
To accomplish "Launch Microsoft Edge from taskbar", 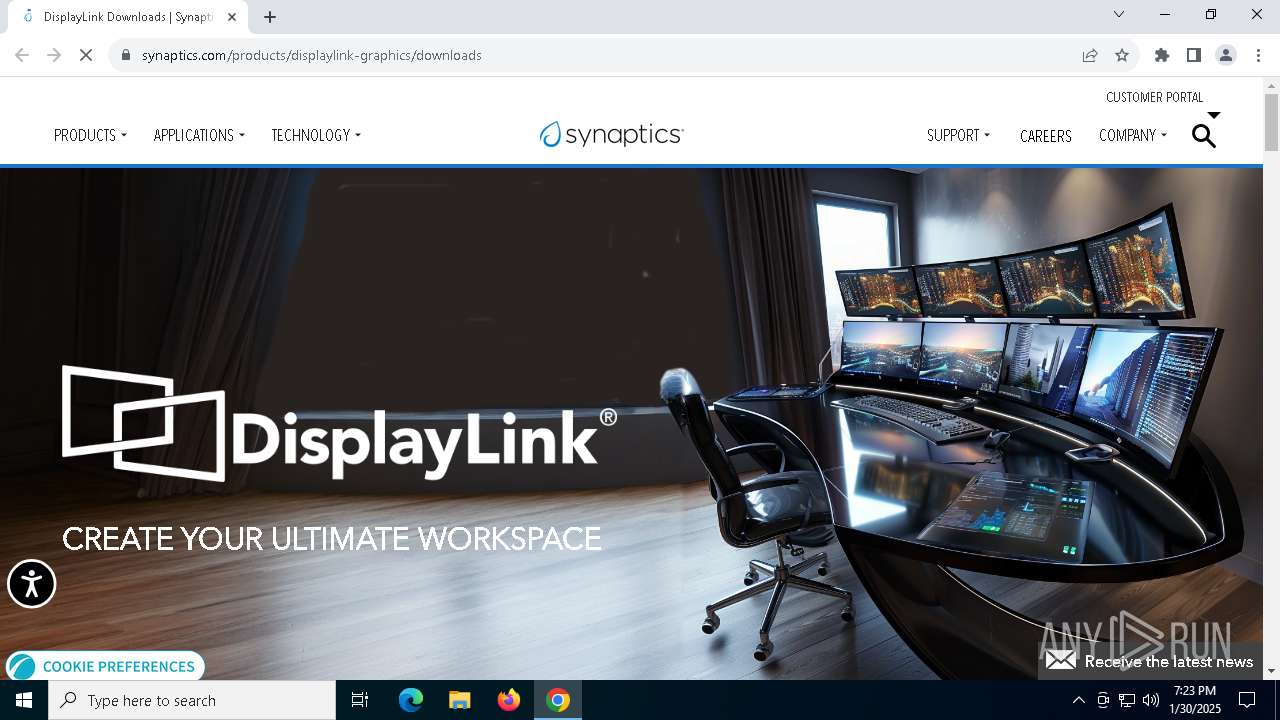I will tap(411, 700).
